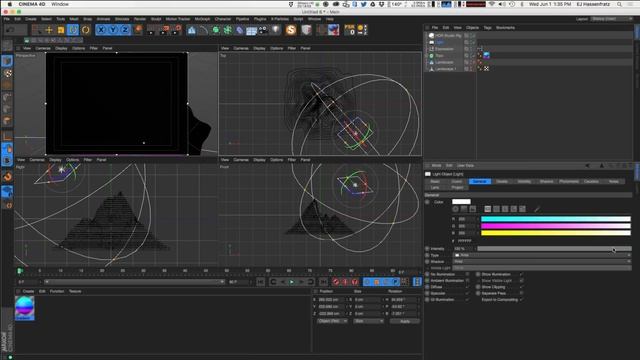Open the MoGraph menu
This screenshot has width=640, height=360.
click(202, 19)
